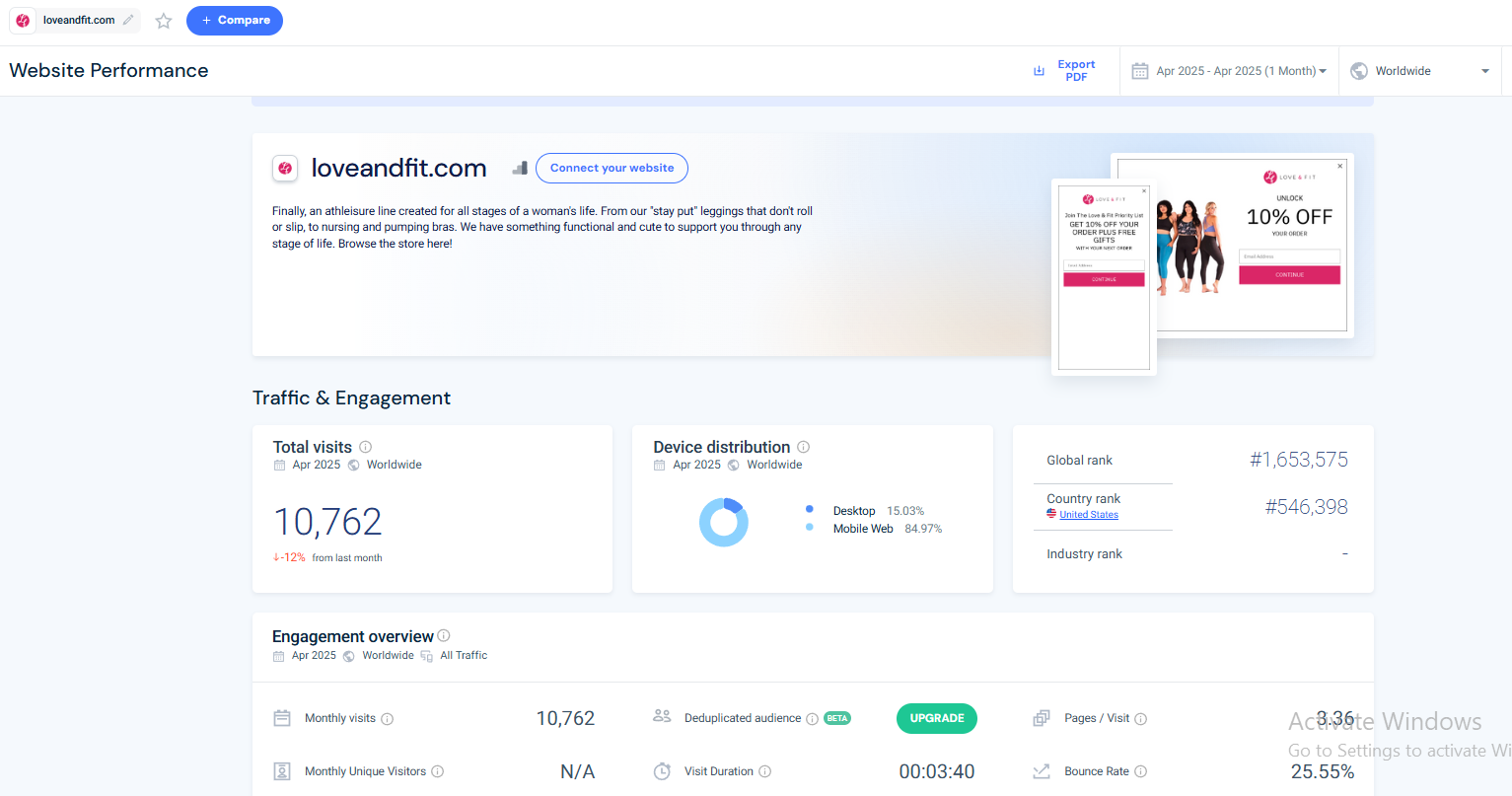Screen dimensions: 1512x796
Task: Click the calendar icon under Total visits
Action: point(280,465)
